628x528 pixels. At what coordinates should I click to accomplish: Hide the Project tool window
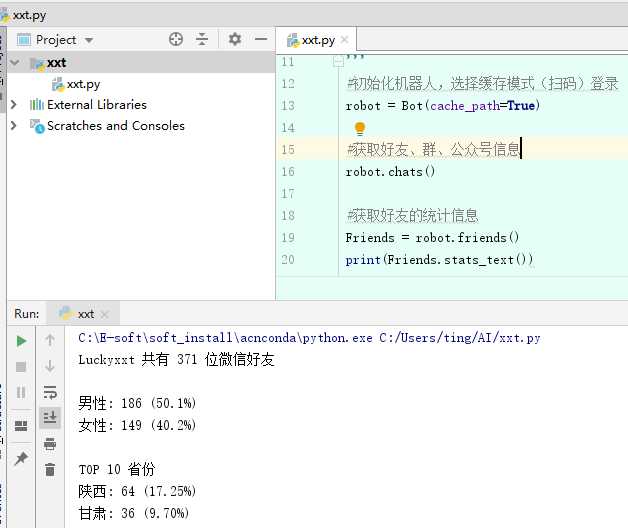(261, 39)
